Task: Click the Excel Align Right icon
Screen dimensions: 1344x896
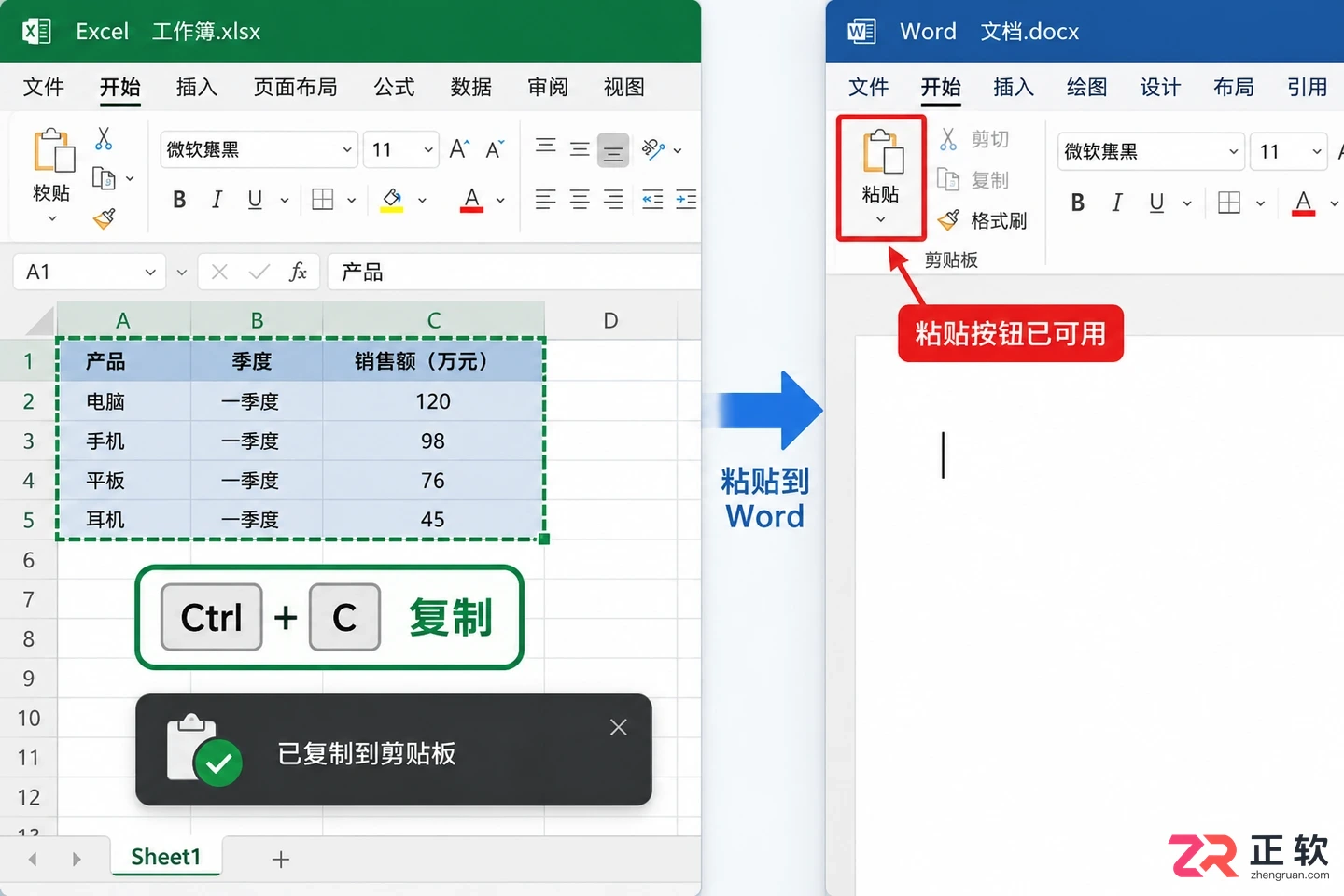Action: point(613,200)
